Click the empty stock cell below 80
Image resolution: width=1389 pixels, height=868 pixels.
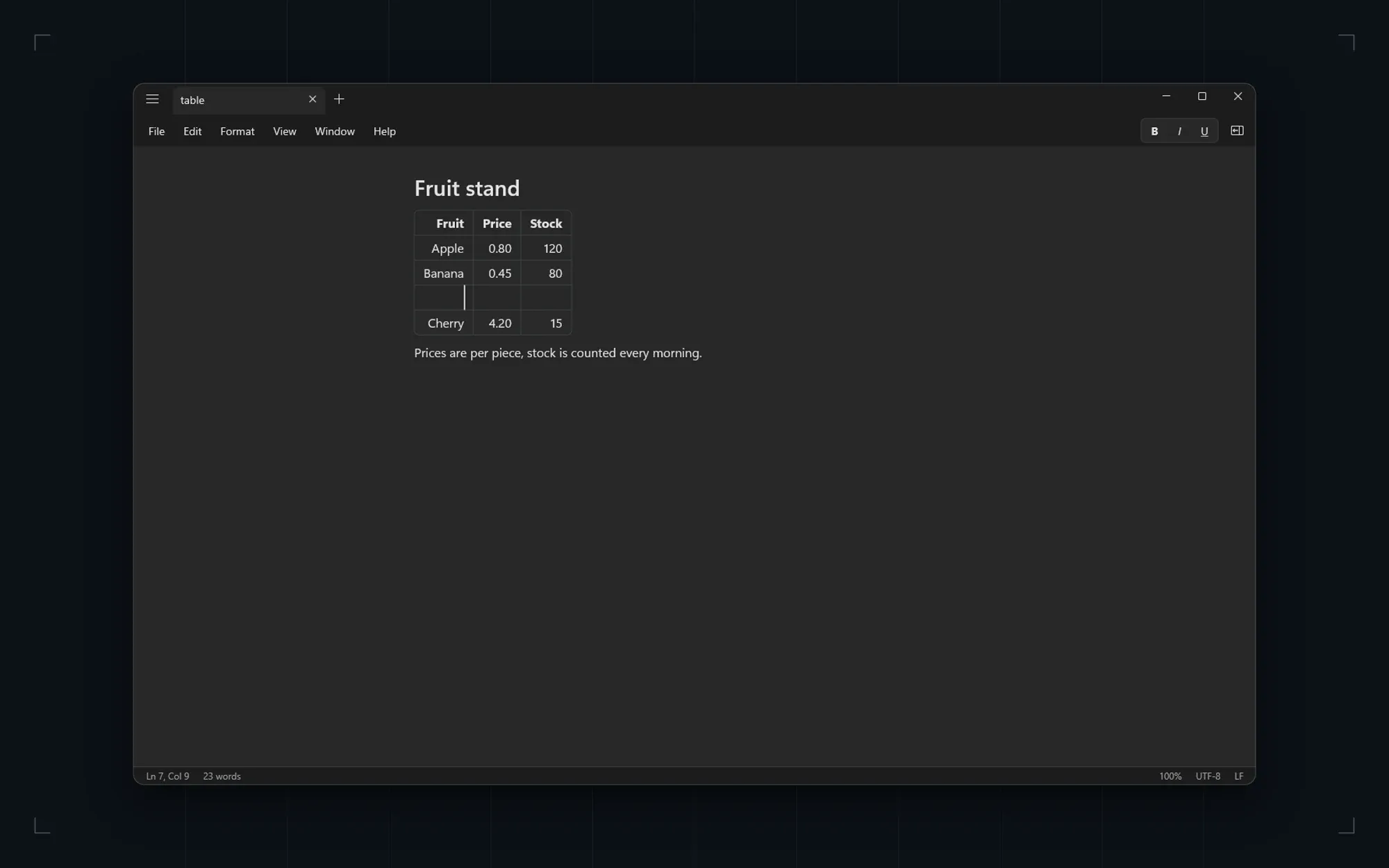(546, 298)
